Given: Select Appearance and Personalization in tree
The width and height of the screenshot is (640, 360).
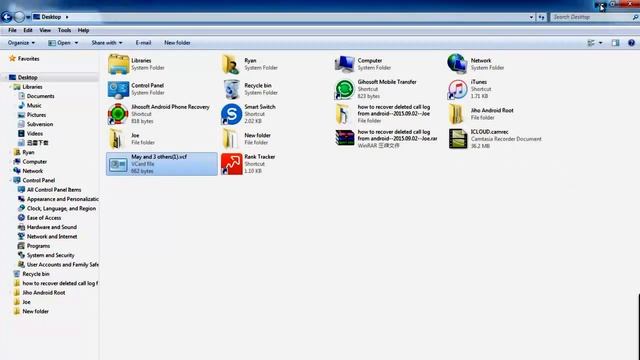Looking at the screenshot, I should tap(62, 200).
